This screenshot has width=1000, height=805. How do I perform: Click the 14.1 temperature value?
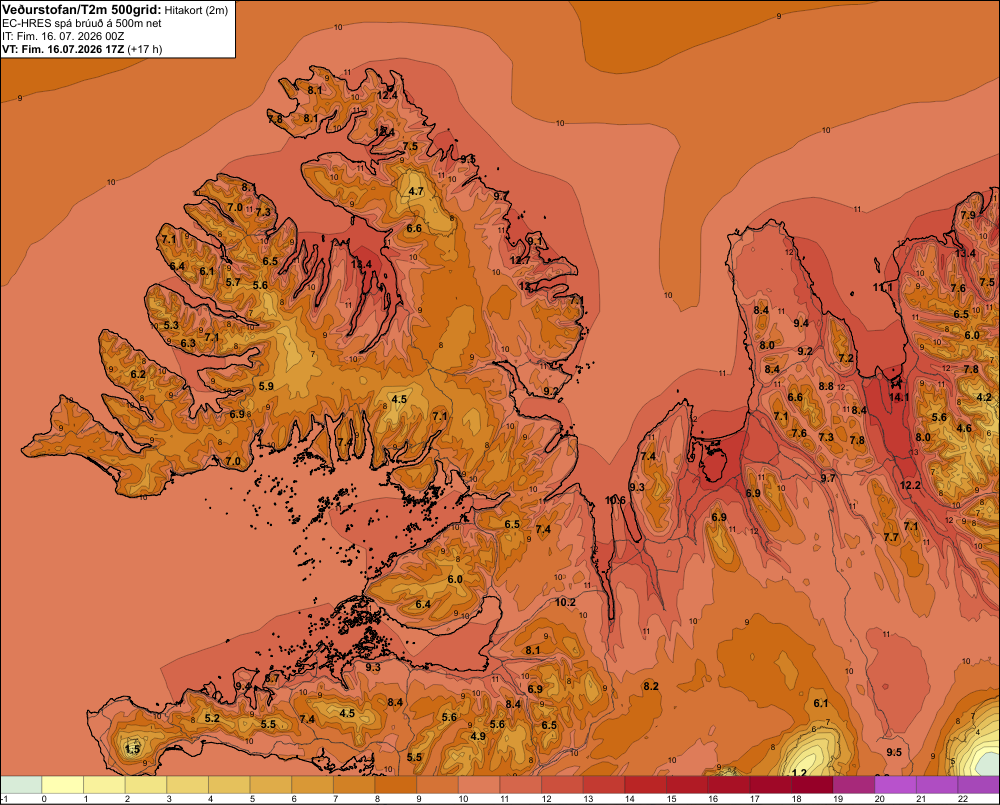(899, 397)
